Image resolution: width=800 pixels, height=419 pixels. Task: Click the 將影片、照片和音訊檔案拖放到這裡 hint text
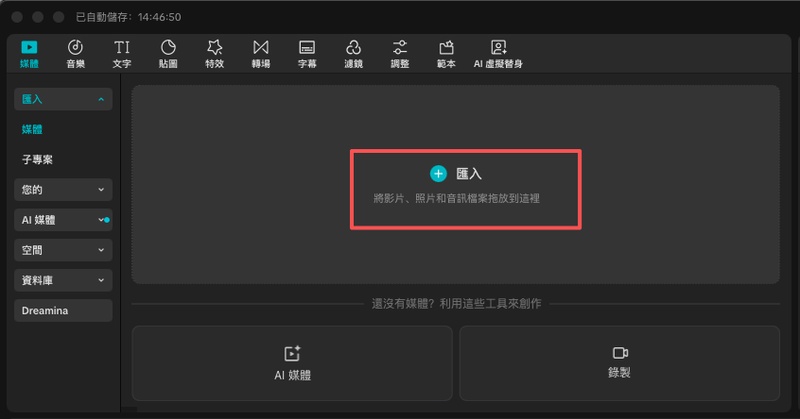456,198
